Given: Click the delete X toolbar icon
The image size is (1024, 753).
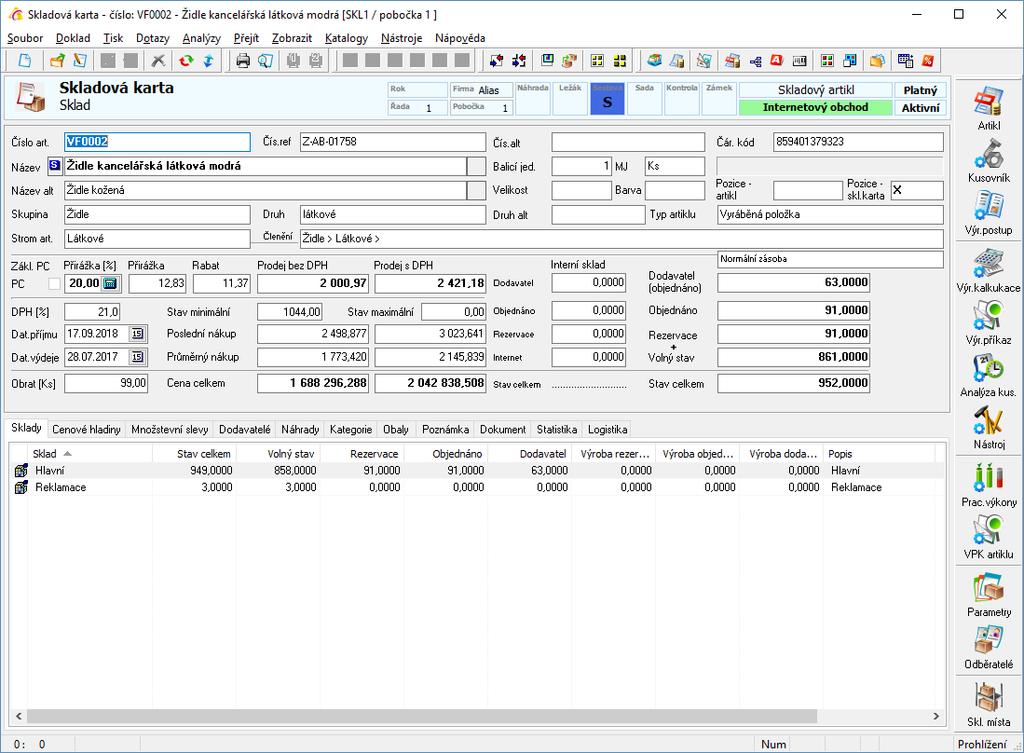Looking at the screenshot, I should click(x=158, y=61).
